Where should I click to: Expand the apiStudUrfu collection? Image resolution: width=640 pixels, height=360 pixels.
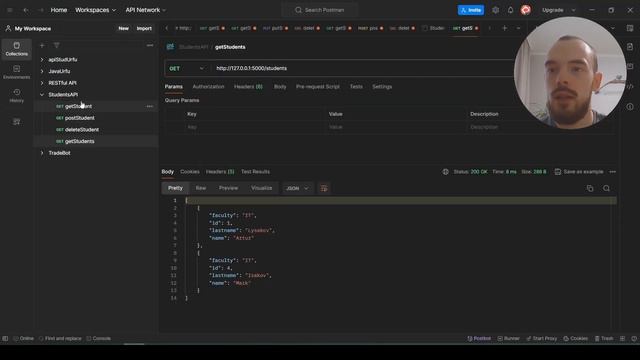[x=42, y=60]
